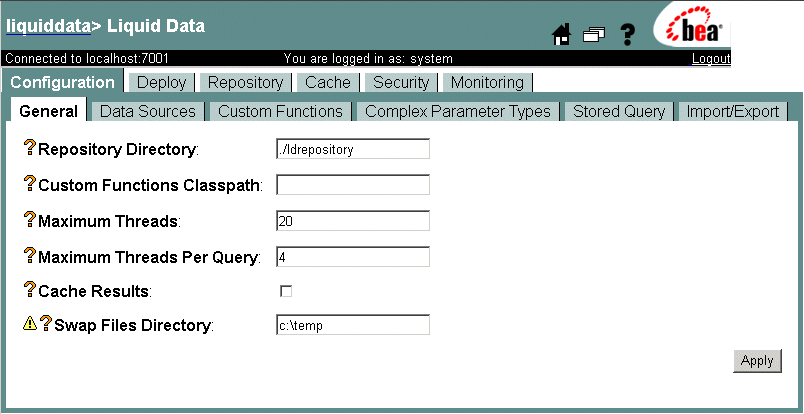
Task: Switch to the Monitoring tab
Action: pos(487,83)
